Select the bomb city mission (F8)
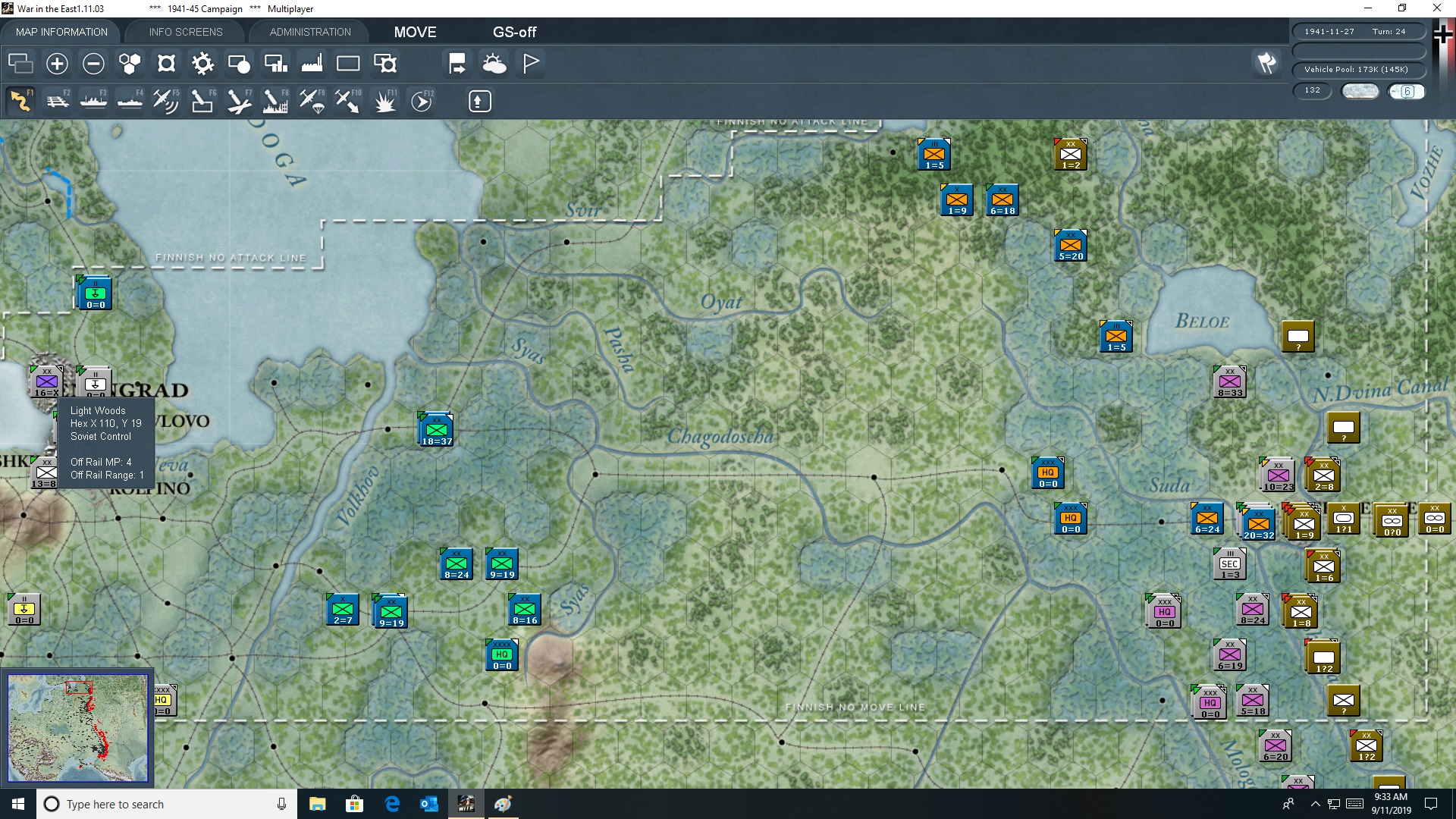Image resolution: width=1456 pixels, height=819 pixels. coord(275,101)
